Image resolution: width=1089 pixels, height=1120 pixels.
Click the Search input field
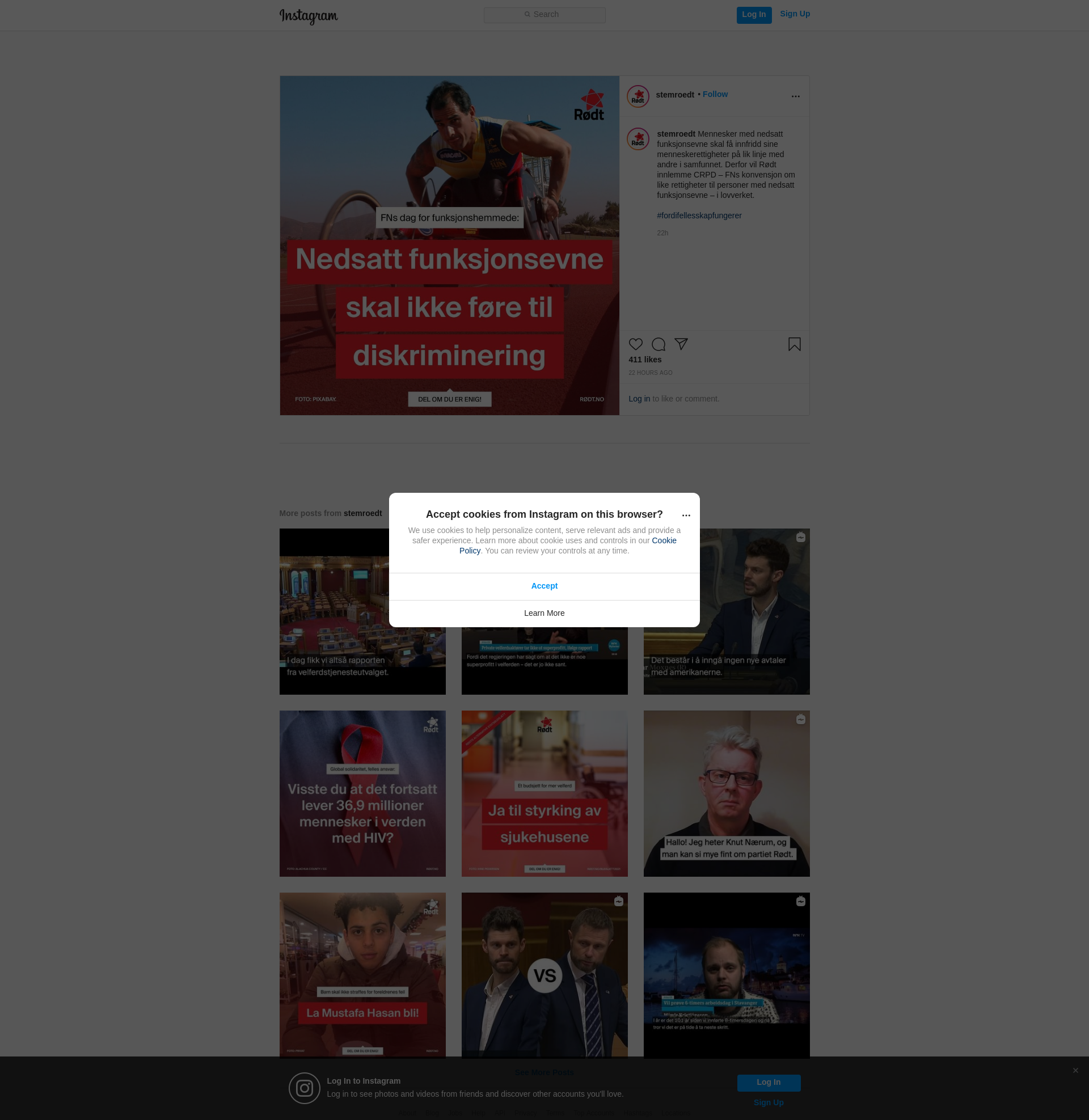(544, 15)
